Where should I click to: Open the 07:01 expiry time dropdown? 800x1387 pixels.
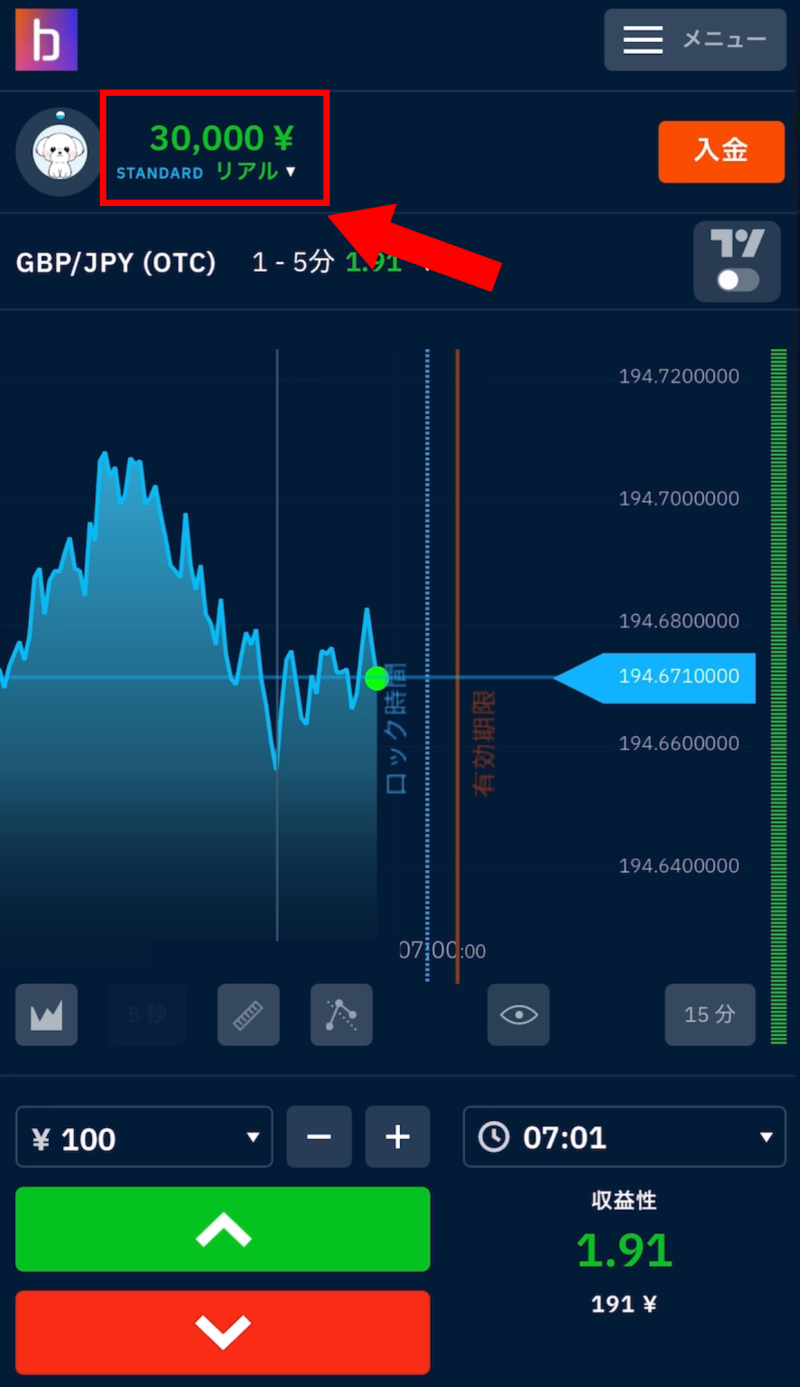624,1137
